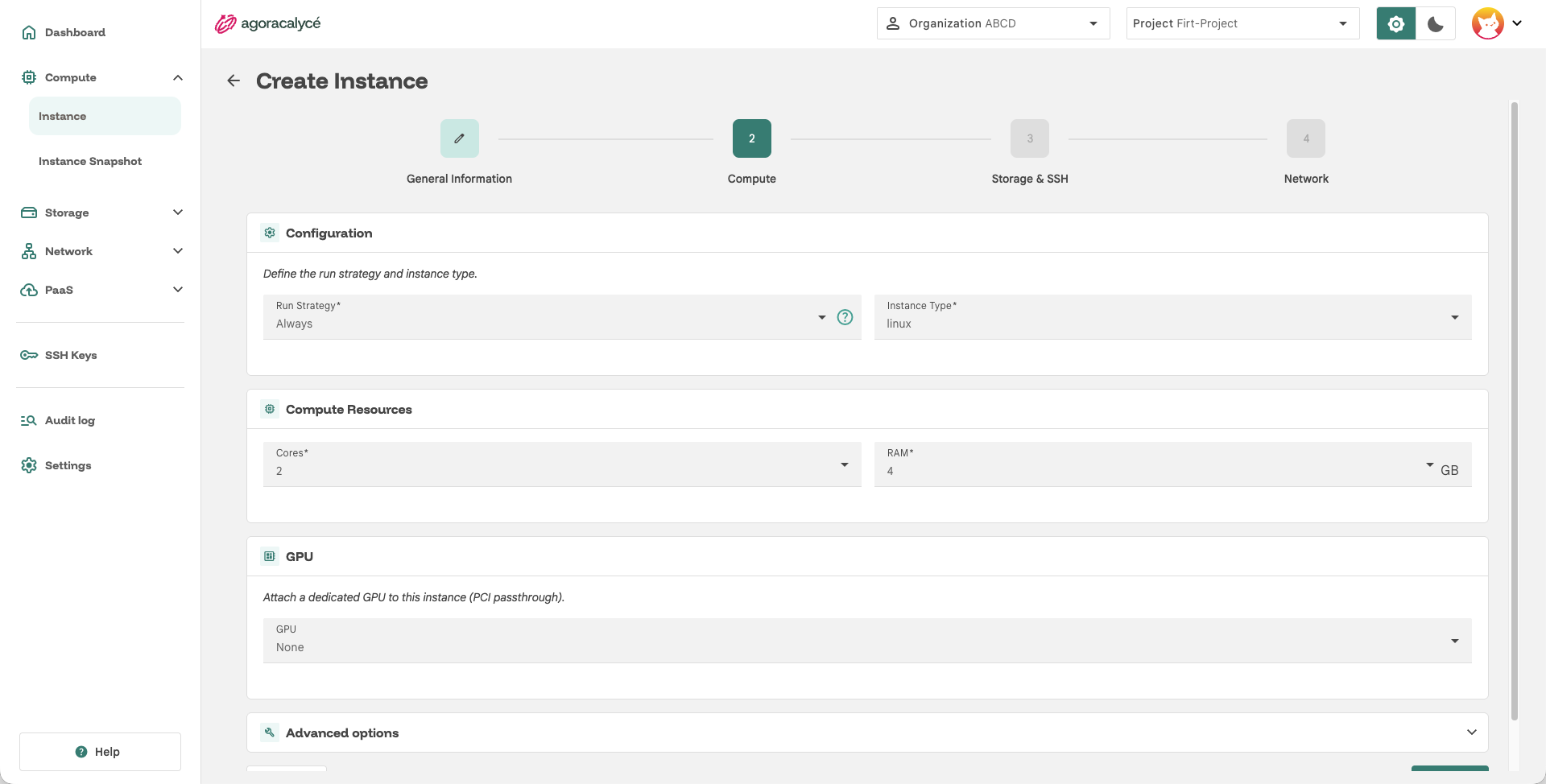Click the Network topology icon in sidebar
The width and height of the screenshot is (1546, 784).
pos(29,251)
